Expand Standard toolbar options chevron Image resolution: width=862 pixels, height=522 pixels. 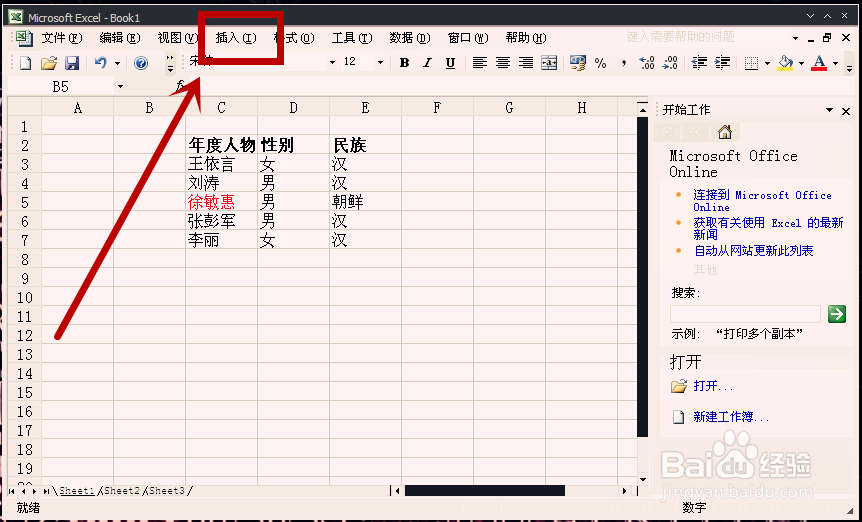click(x=170, y=63)
